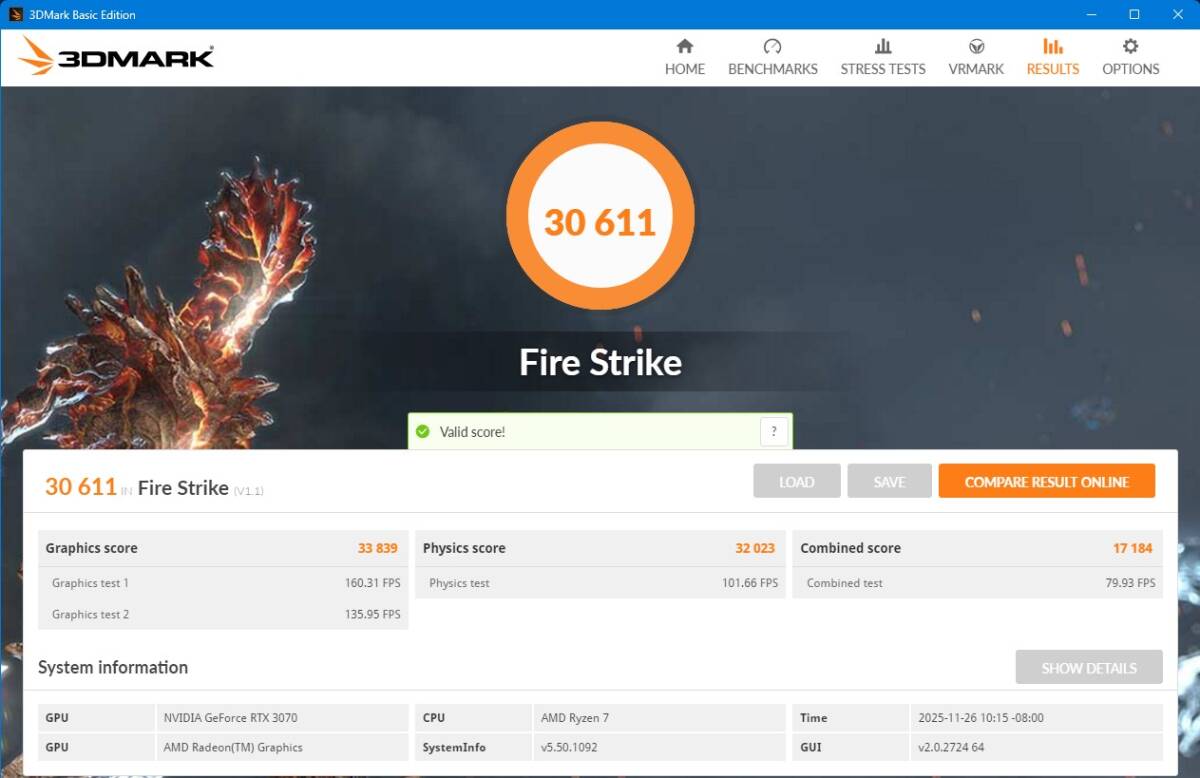Click the Physics score header label
Viewport: 1200px width, 778px height.
(464, 548)
